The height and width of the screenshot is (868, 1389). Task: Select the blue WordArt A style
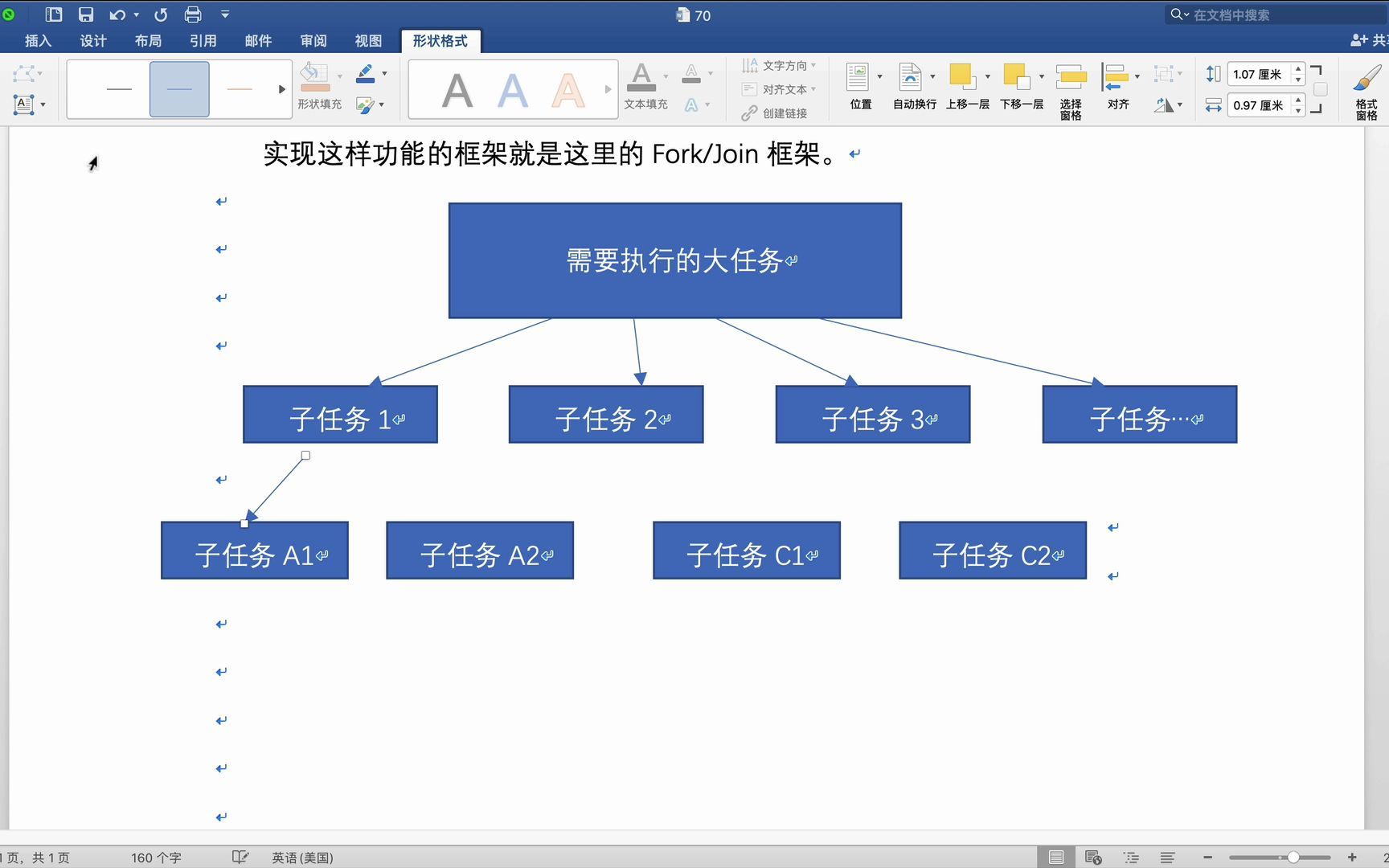(x=513, y=90)
